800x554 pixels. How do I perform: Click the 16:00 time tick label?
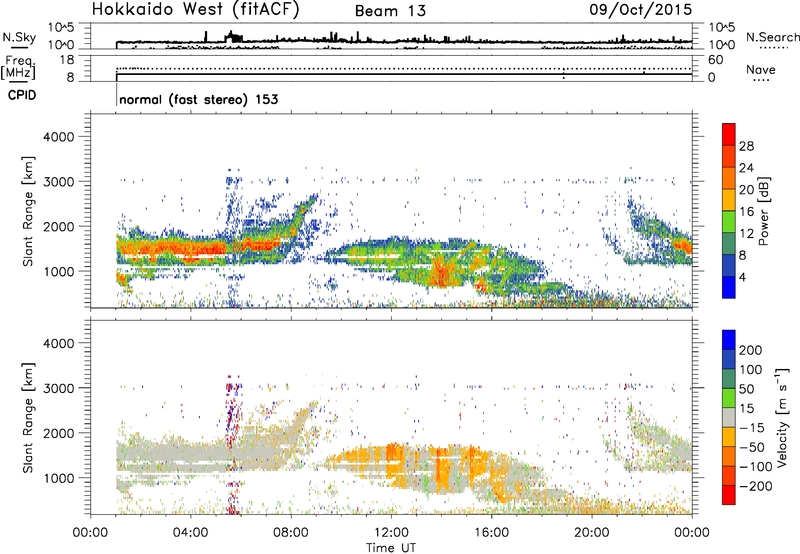pyautogui.click(x=491, y=533)
